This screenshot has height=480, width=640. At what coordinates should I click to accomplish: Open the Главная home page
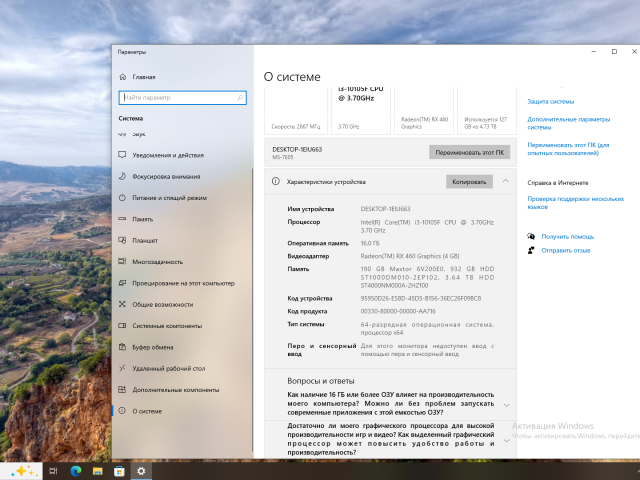coord(144,77)
